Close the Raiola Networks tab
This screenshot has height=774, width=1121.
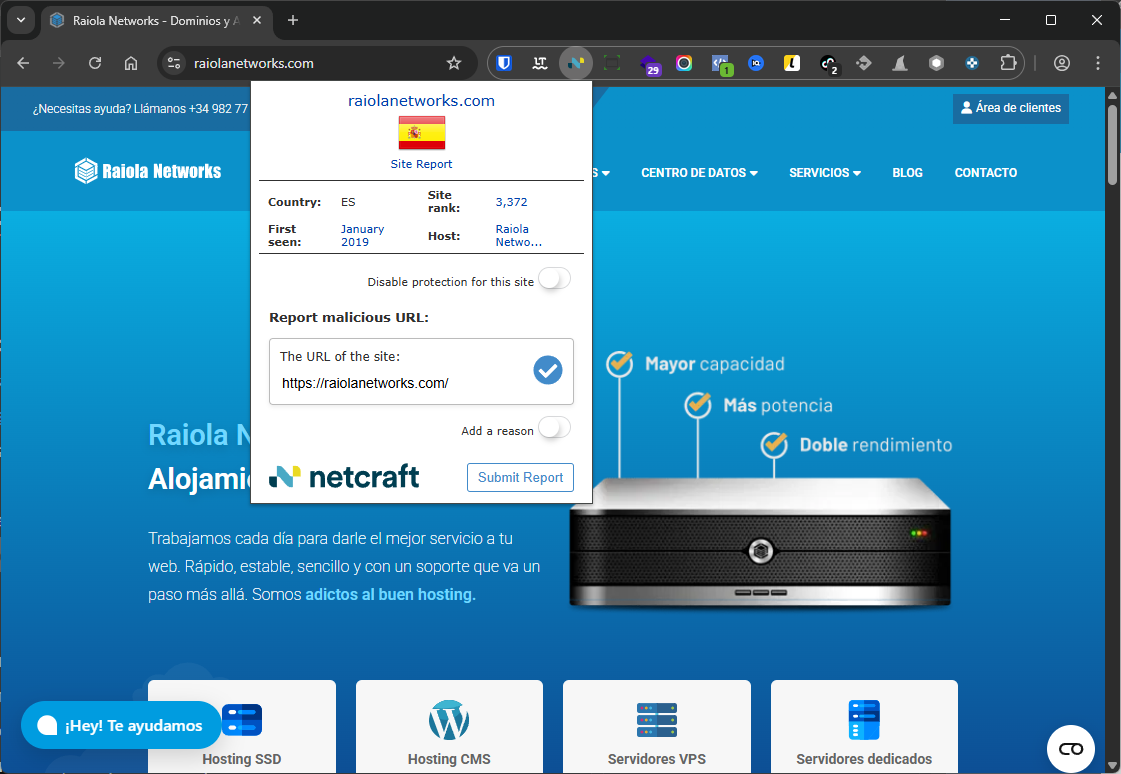click(257, 21)
